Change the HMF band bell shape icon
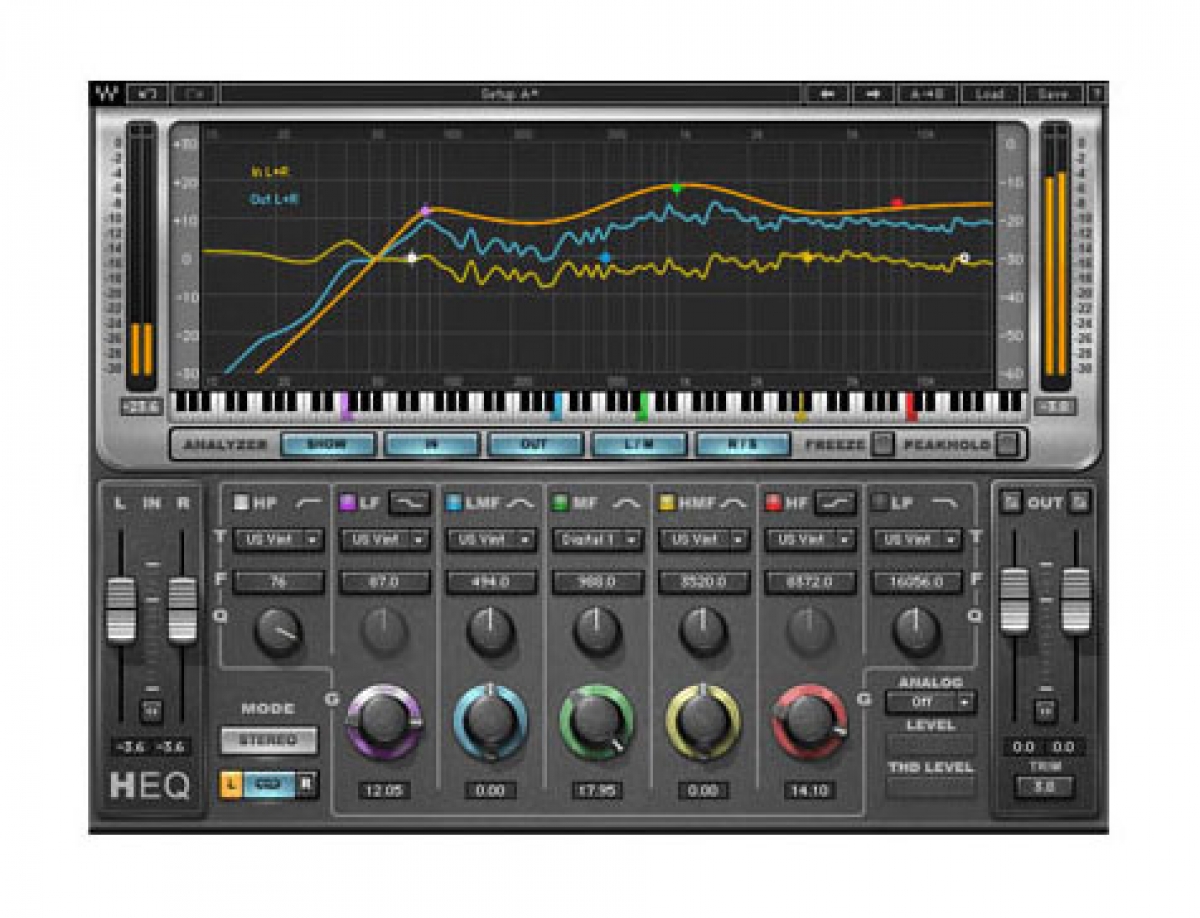The width and height of the screenshot is (1200, 918). coord(733,504)
